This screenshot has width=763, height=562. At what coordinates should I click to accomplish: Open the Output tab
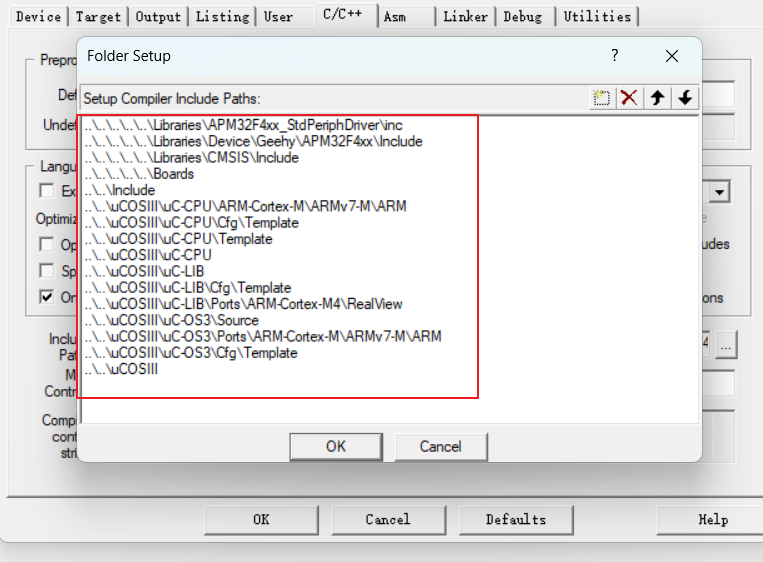point(158,17)
